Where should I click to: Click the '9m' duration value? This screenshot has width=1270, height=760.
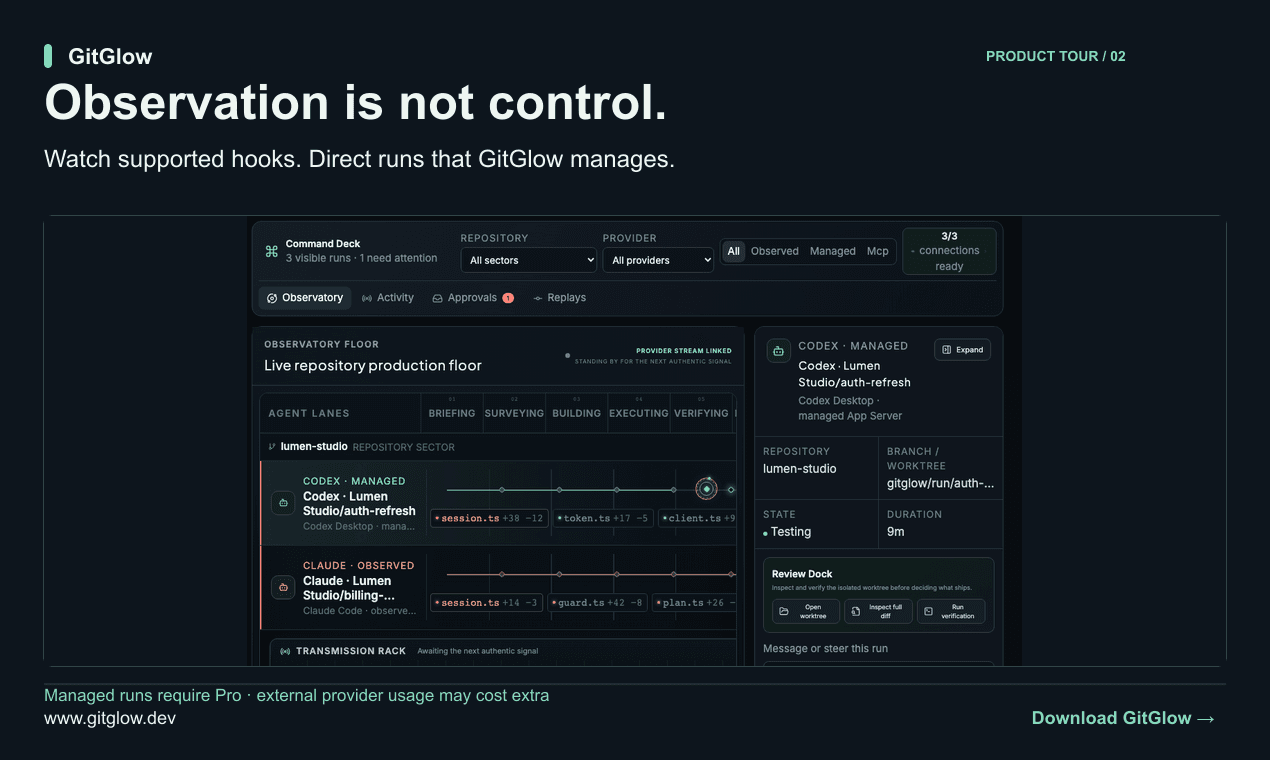coord(896,532)
